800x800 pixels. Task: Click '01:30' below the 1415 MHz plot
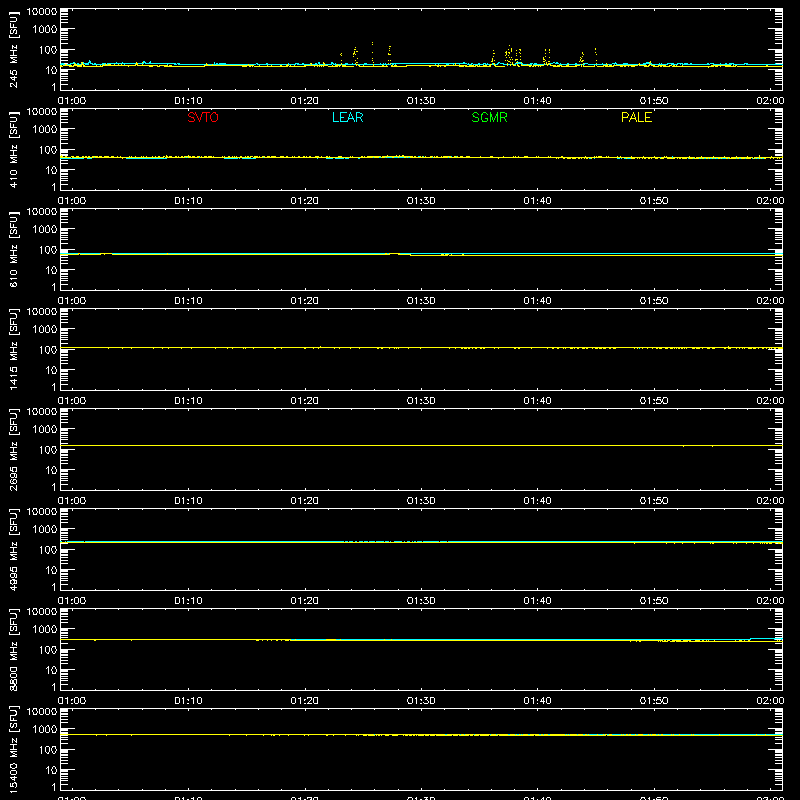(x=421, y=401)
